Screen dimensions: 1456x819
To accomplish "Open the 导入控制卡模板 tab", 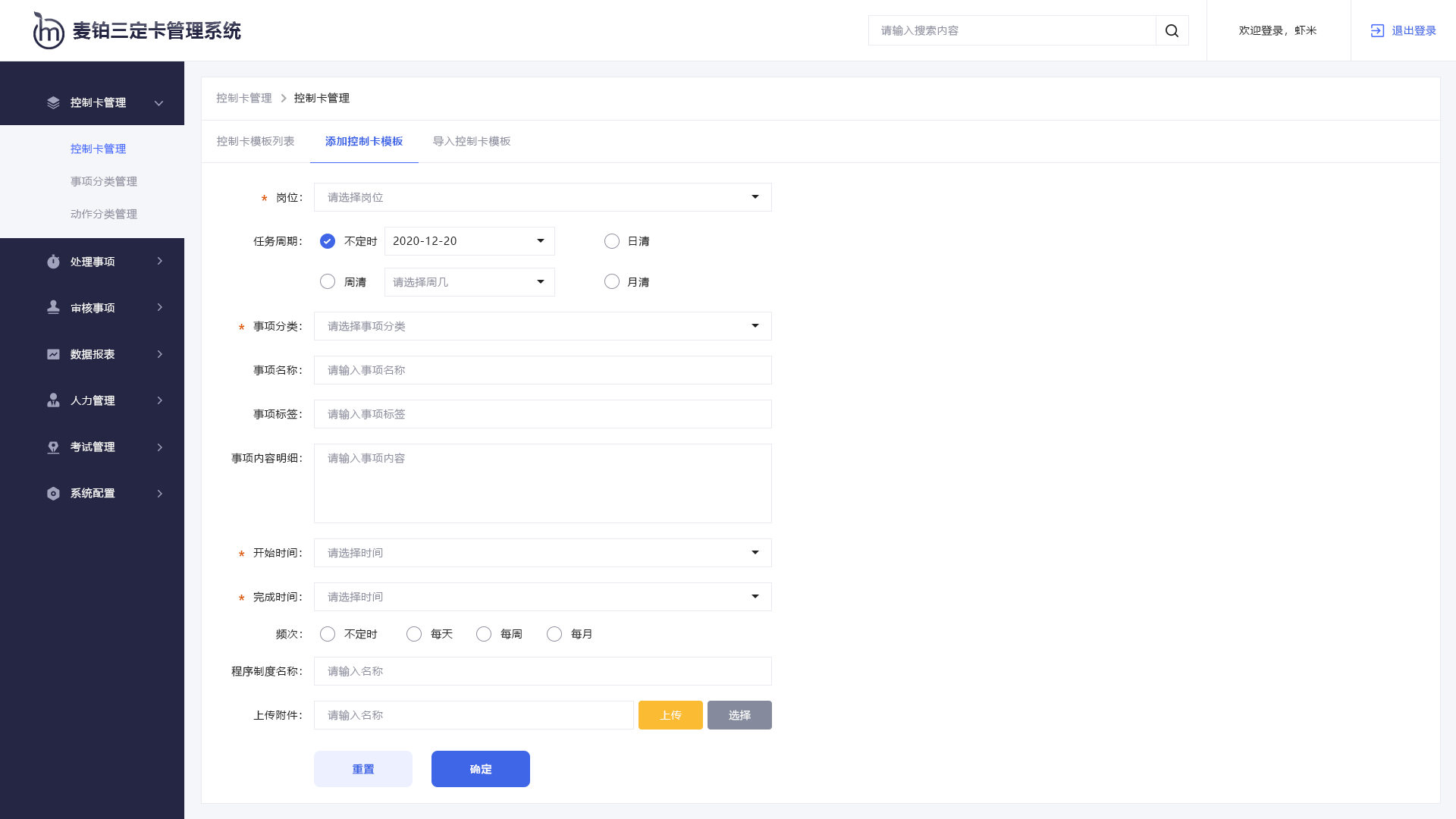I will click(471, 141).
